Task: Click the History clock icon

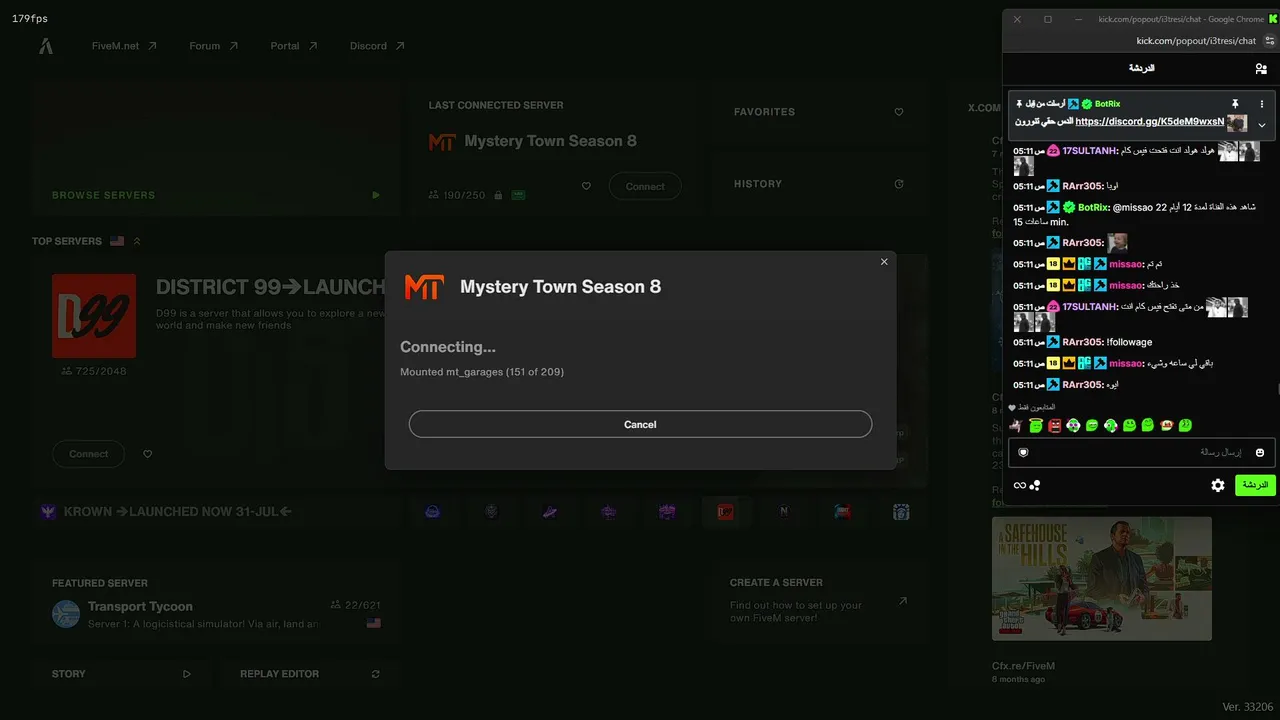Action: [899, 184]
